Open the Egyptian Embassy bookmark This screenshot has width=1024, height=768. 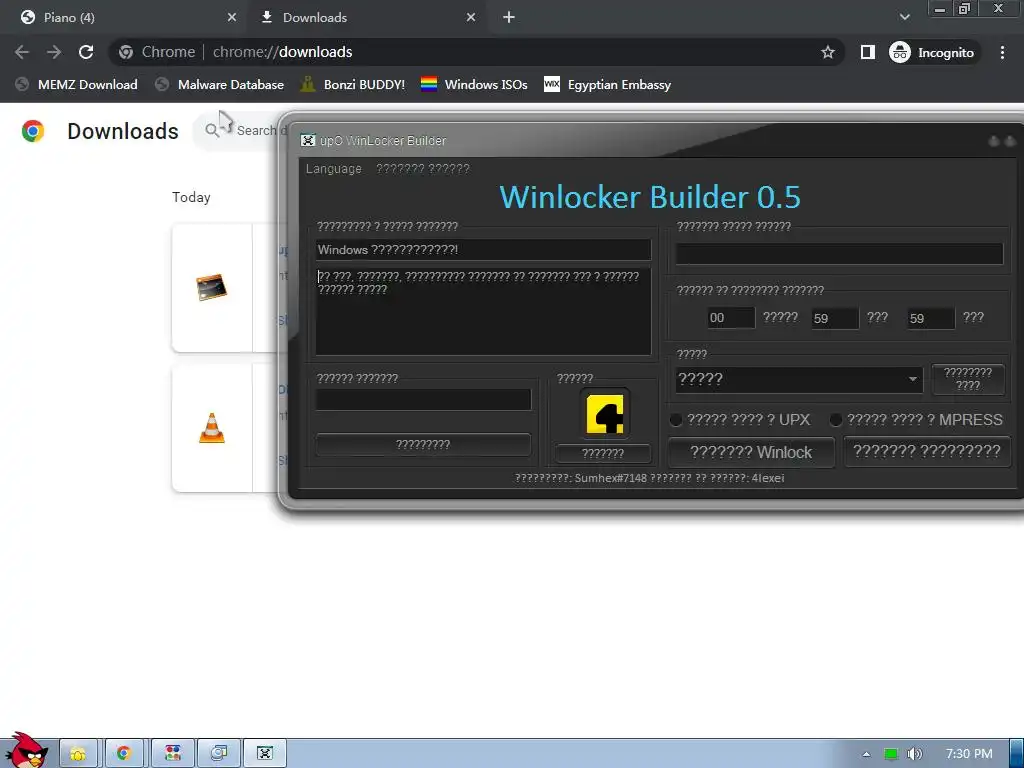(607, 85)
